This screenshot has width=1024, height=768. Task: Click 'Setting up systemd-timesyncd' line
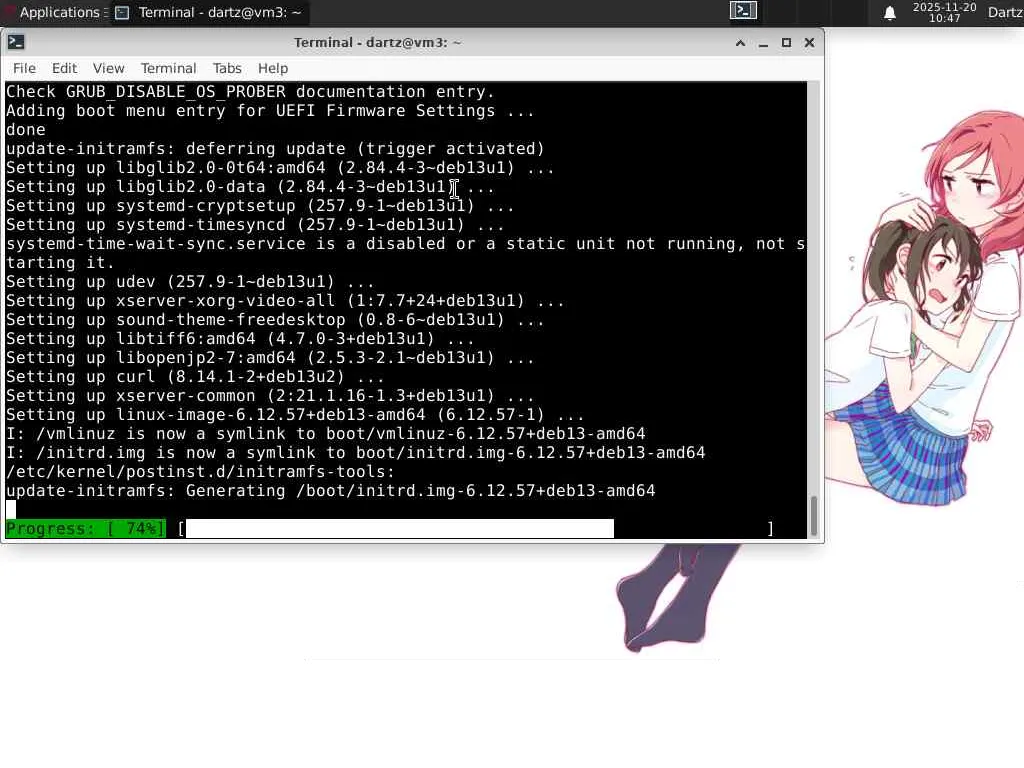tap(255, 225)
